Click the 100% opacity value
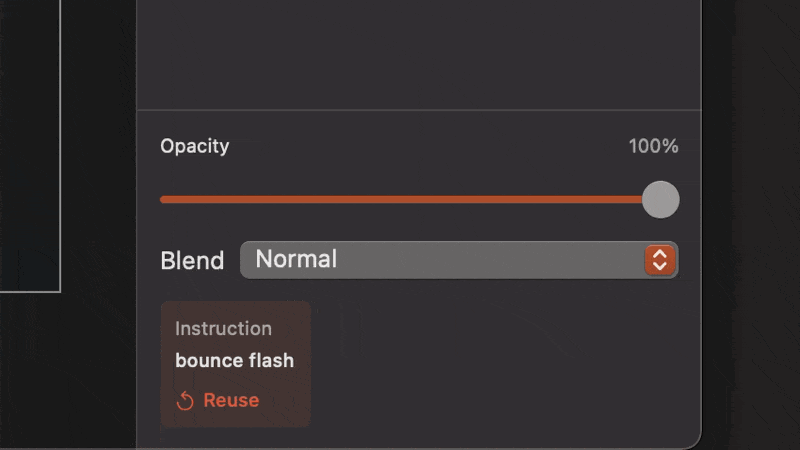This screenshot has height=450, width=800. tap(653, 146)
